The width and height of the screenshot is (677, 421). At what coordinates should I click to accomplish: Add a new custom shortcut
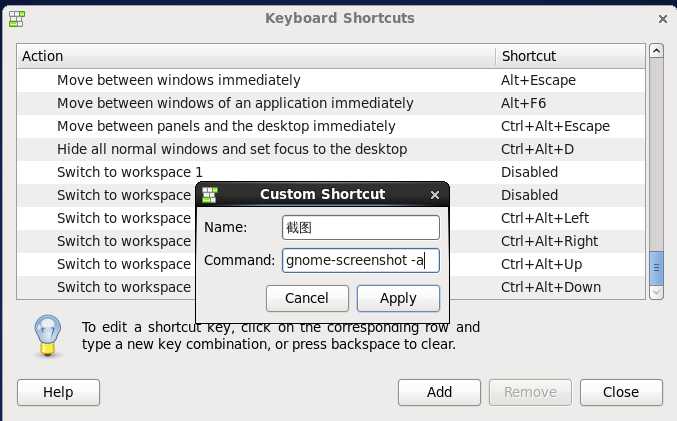[439, 392]
